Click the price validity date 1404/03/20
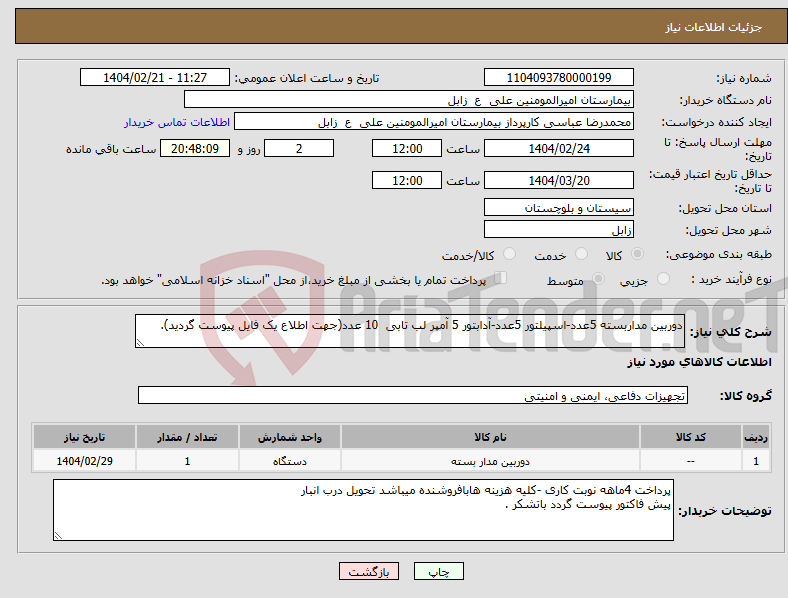788x598 pixels. [559, 180]
